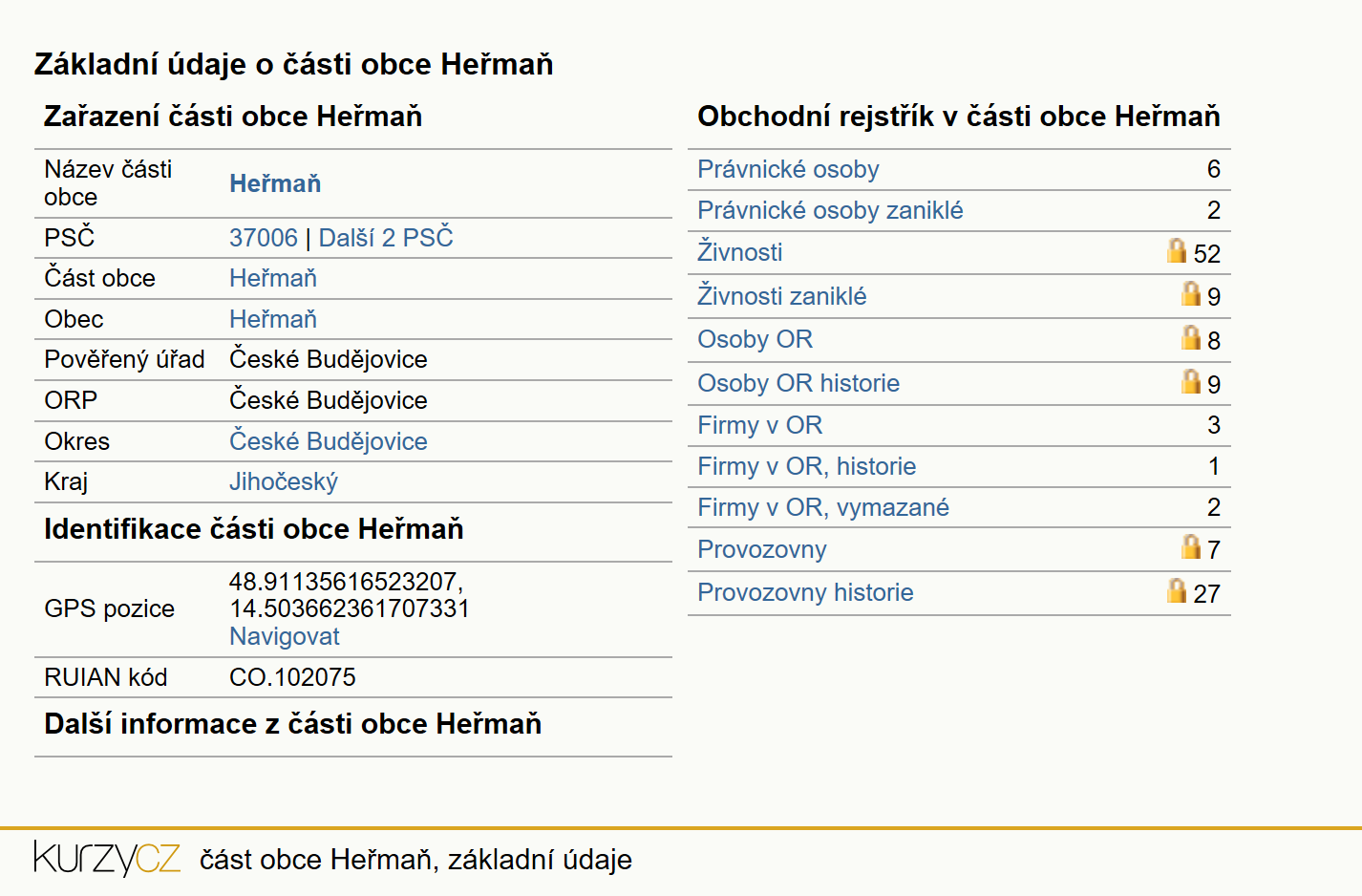Open the Právnické osoby link
The image size is (1362, 896).
pyautogui.click(x=788, y=169)
